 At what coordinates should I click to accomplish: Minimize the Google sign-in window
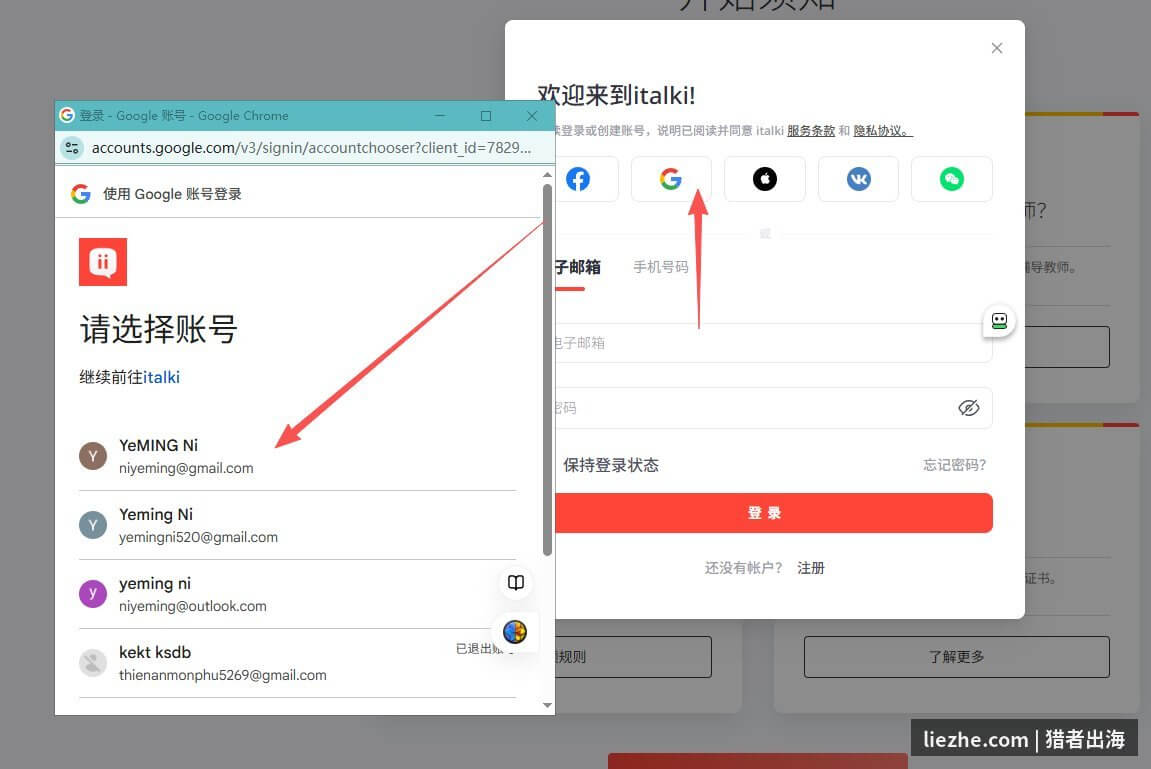click(x=440, y=116)
